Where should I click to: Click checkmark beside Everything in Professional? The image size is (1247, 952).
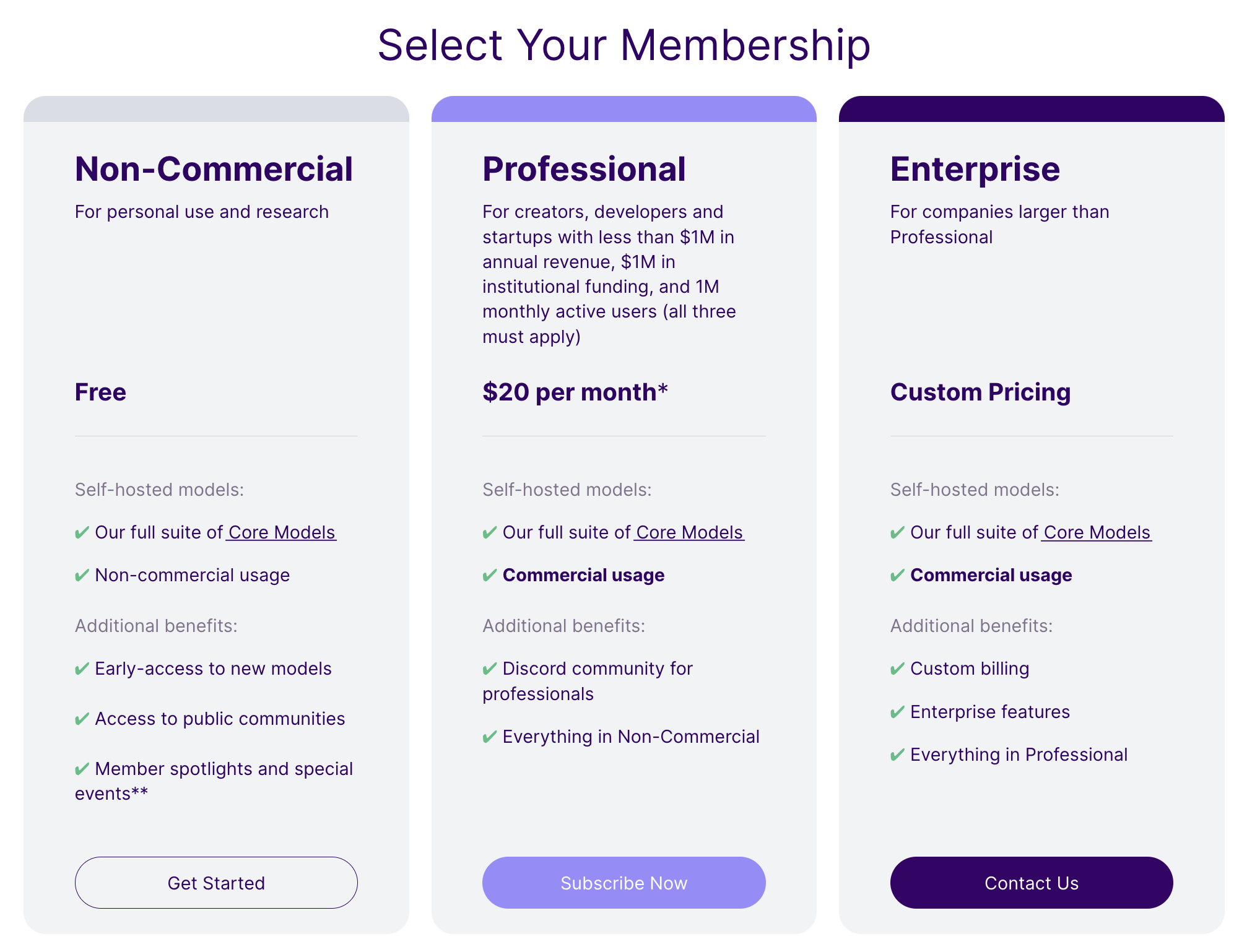coord(897,755)
